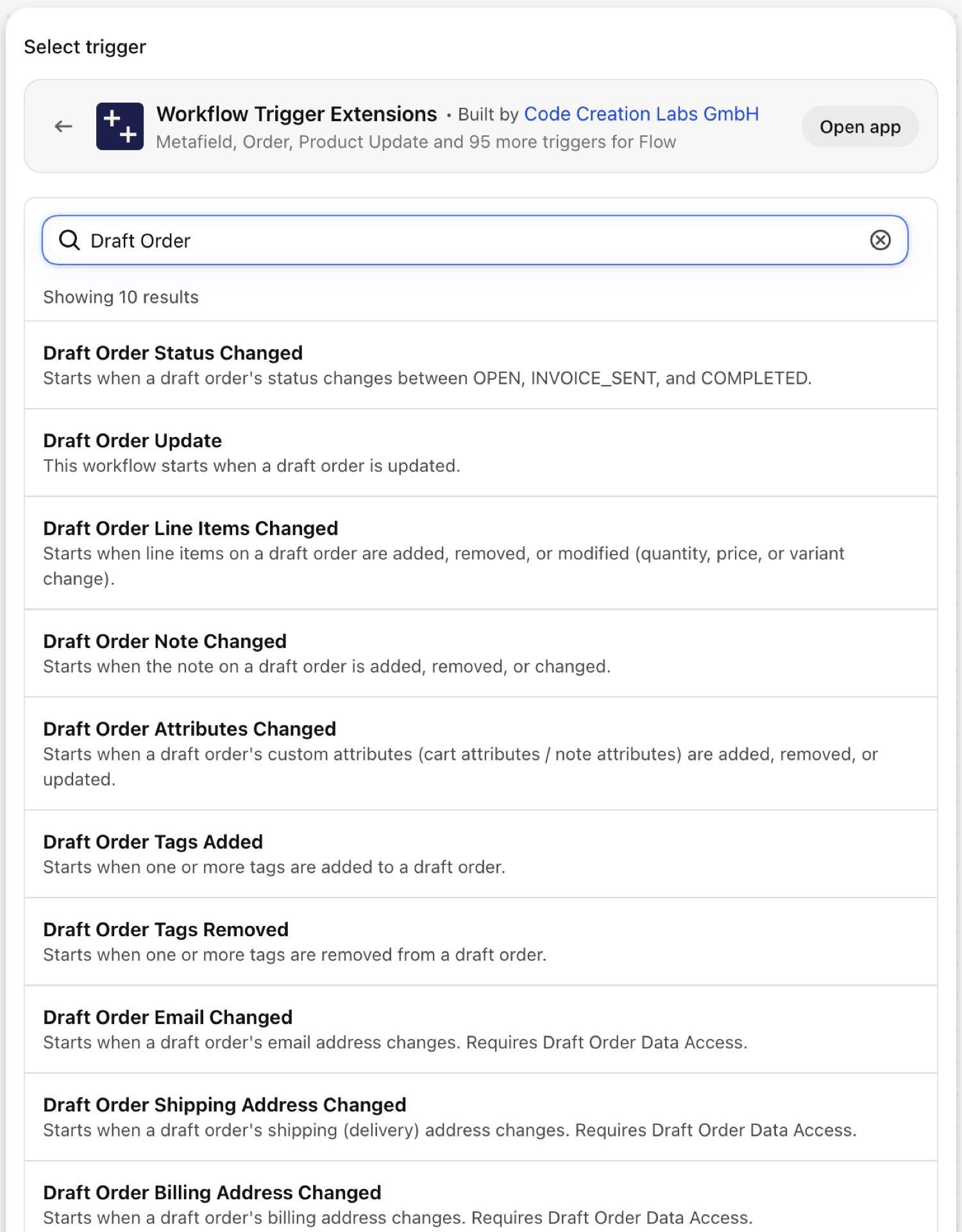Pick the Draft Order Line Items Changed trigger
Image resolution: width=962 pixels, height=1232 pixels.
coord(481,553)
